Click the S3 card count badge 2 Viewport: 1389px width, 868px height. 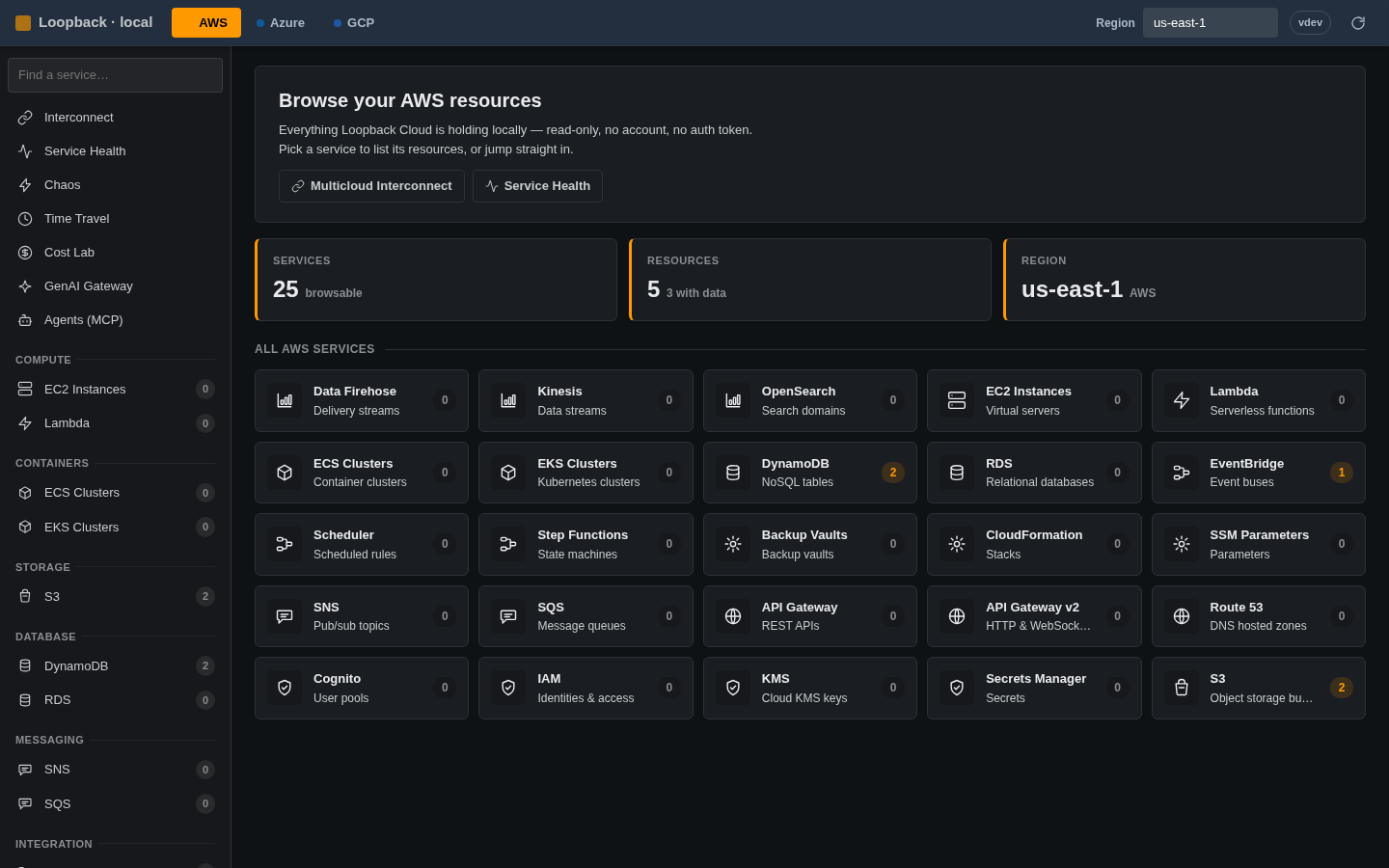click(x=1342, y=688)
